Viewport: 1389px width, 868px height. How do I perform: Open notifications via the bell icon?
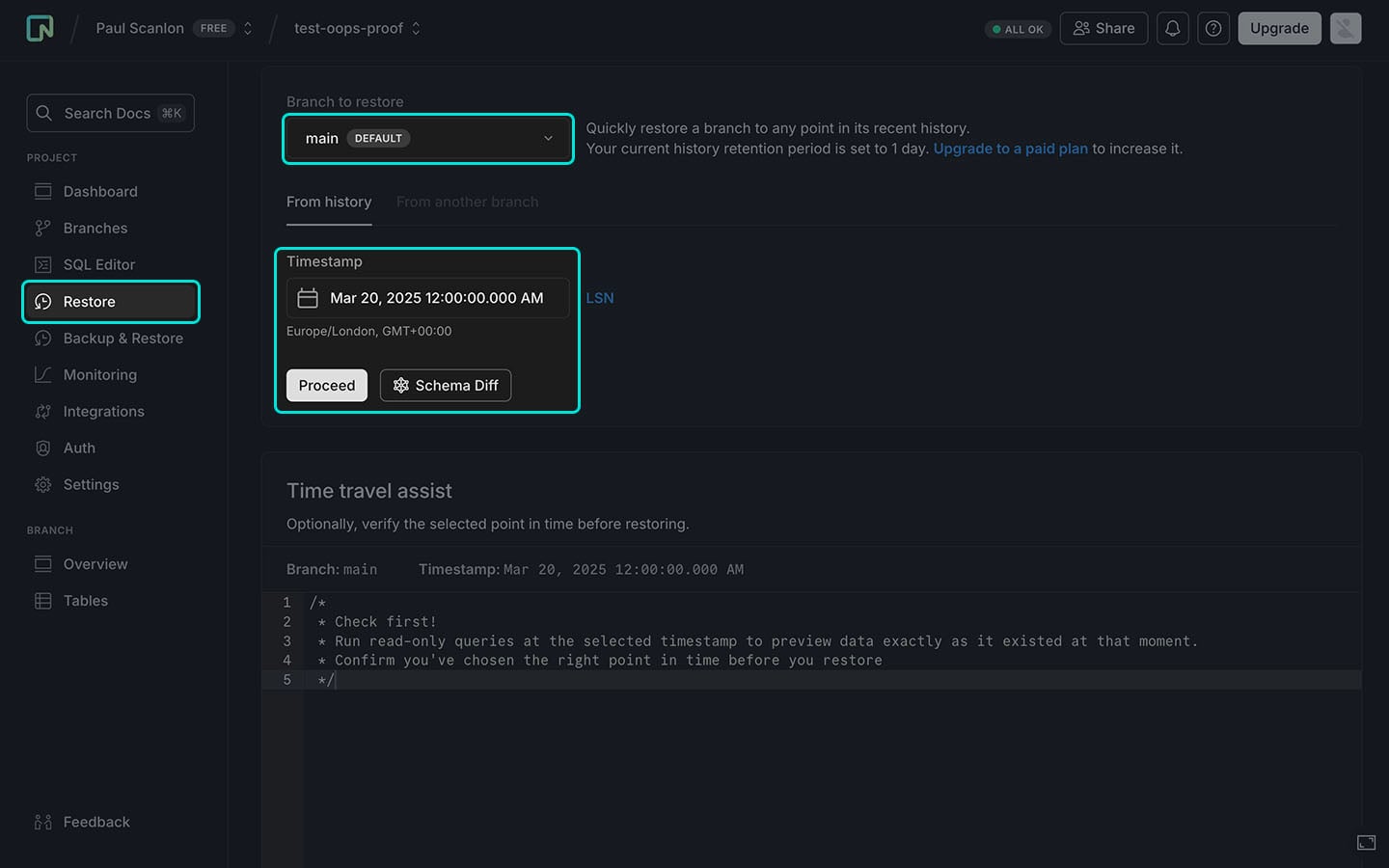point(1172,28)
